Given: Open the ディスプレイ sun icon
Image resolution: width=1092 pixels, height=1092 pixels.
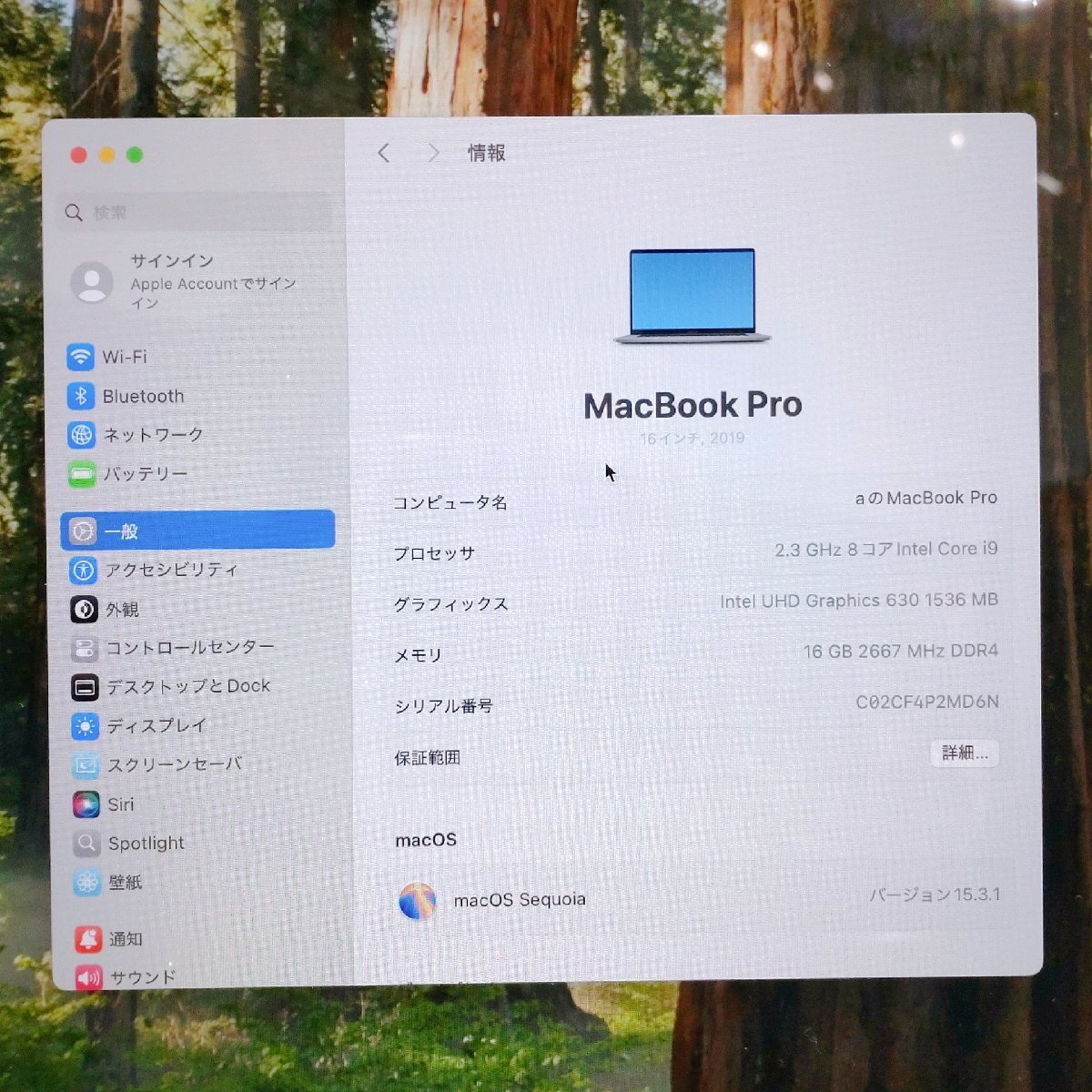Looking at the screenshot, I should [85, 726].
